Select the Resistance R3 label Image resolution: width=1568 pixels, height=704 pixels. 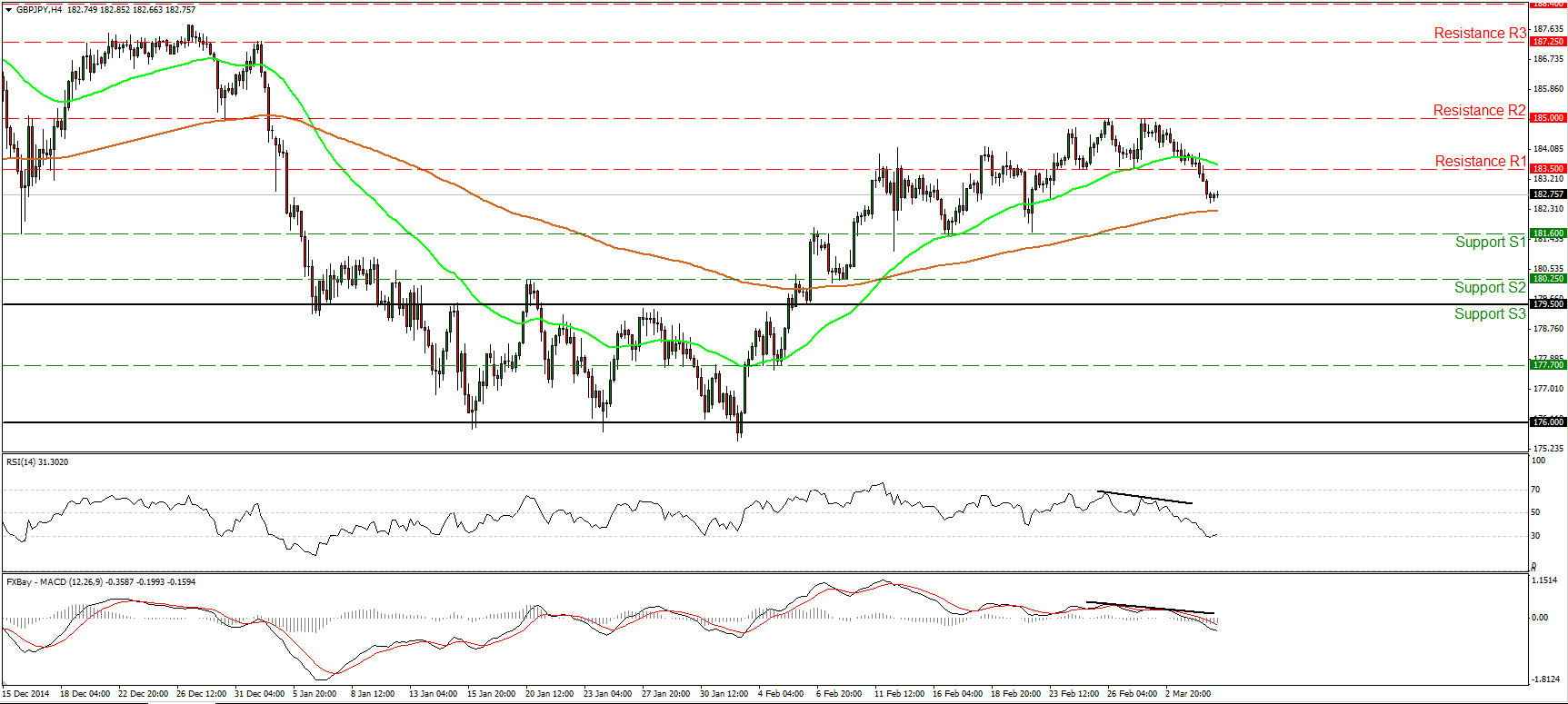click(x=1480, y=34)
